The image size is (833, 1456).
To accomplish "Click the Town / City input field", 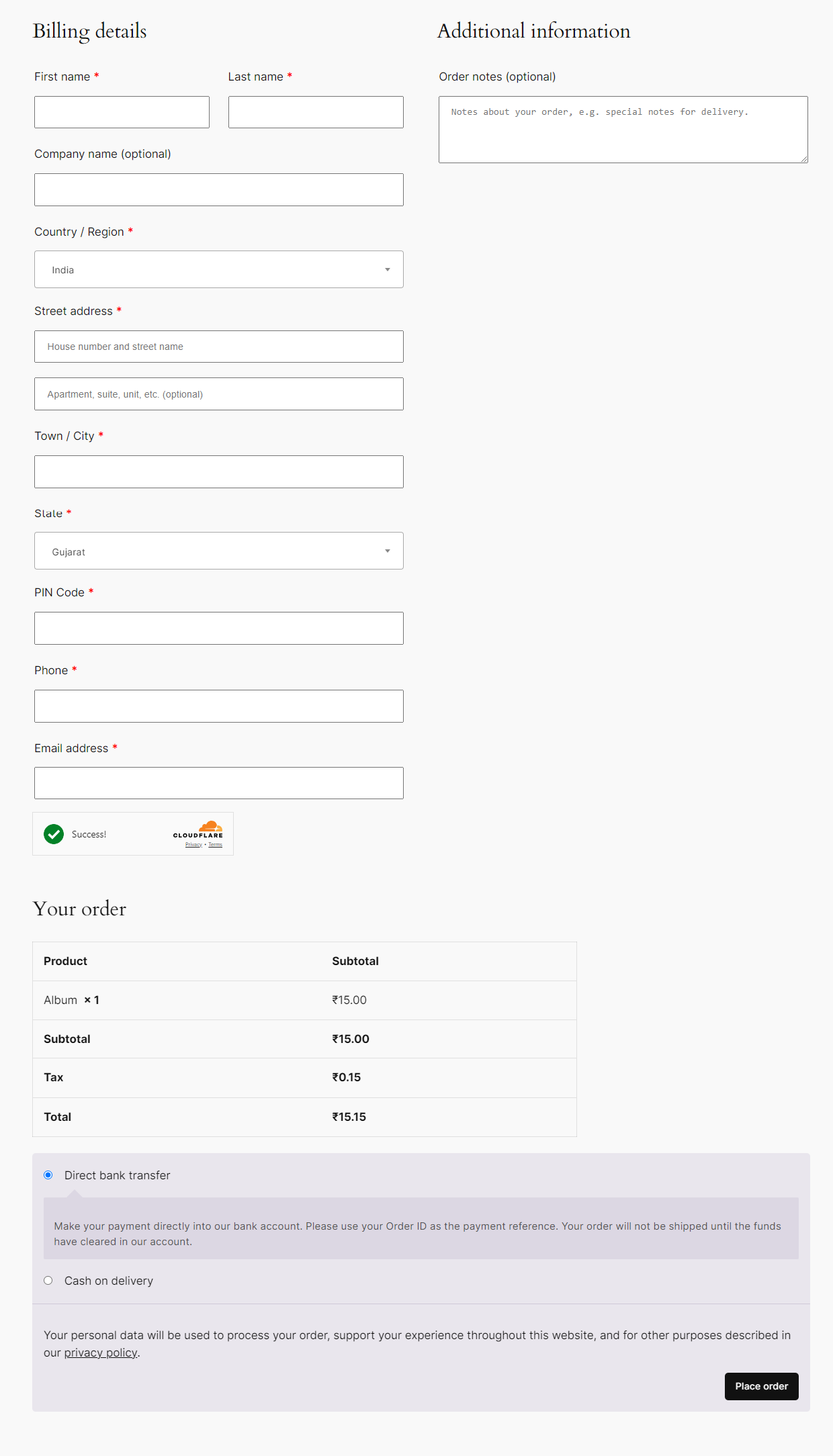I will coord(218,472).
